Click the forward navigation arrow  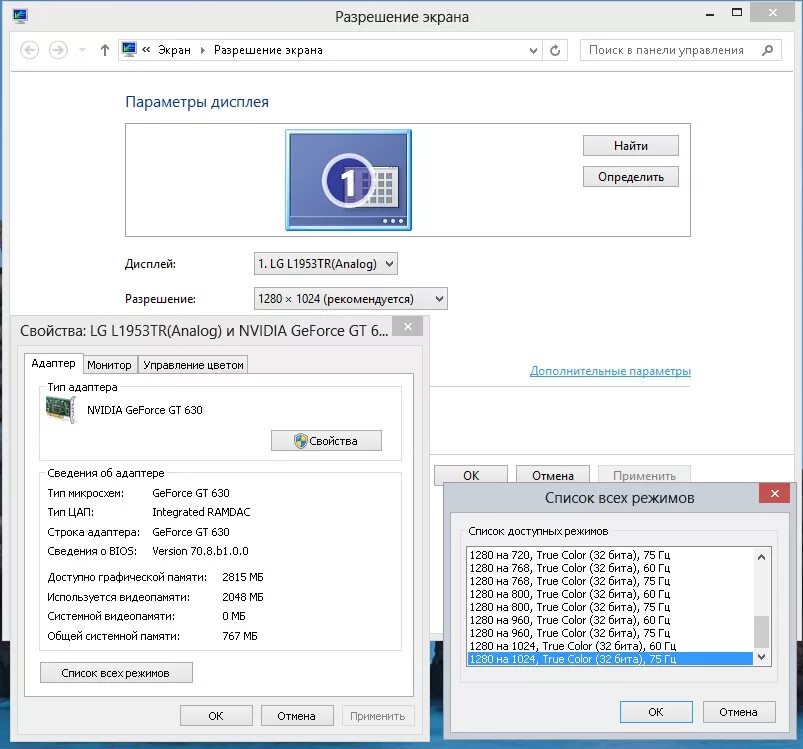[58, 50]
